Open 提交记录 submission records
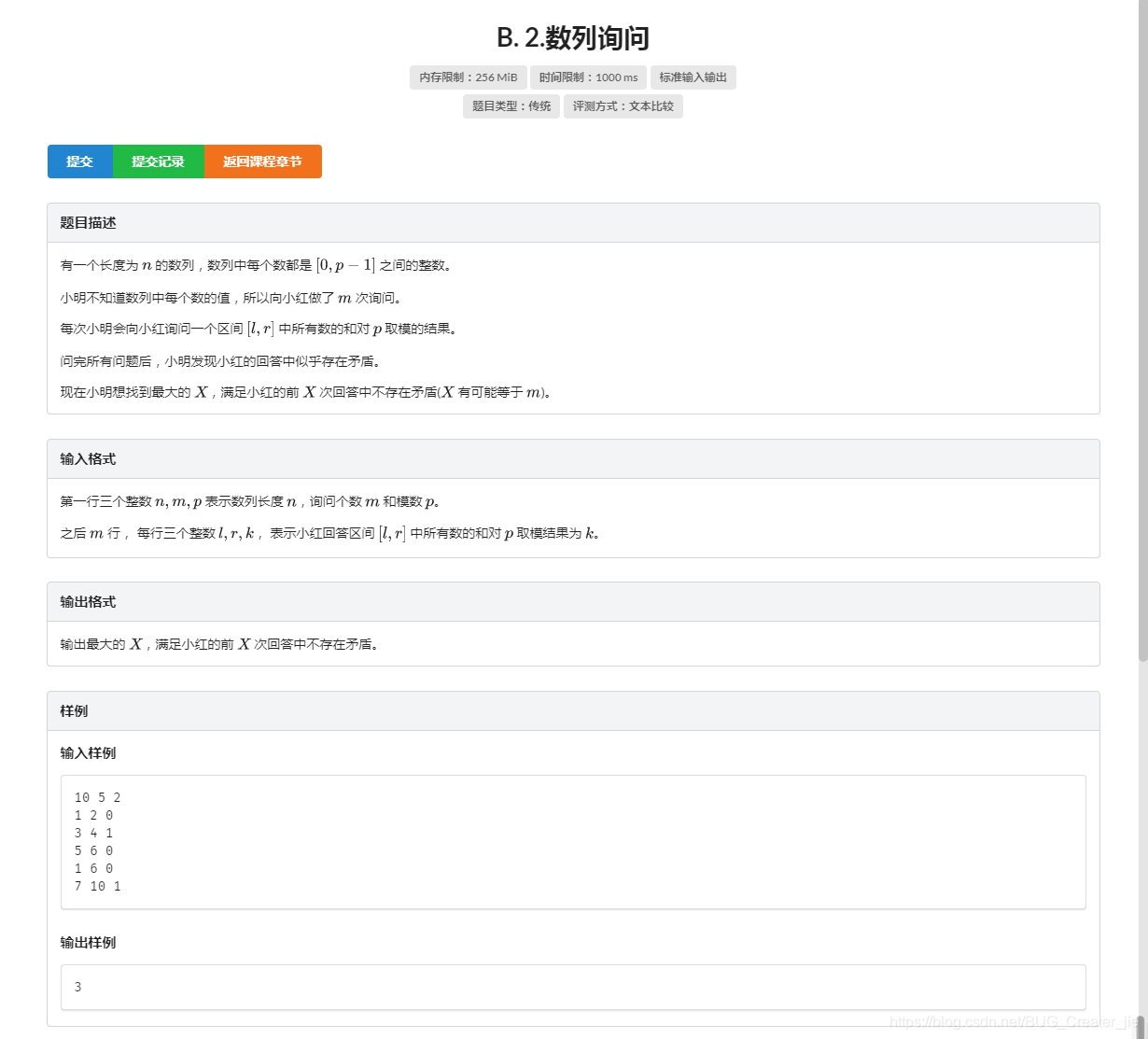1148x1039 pixels. 158,161
